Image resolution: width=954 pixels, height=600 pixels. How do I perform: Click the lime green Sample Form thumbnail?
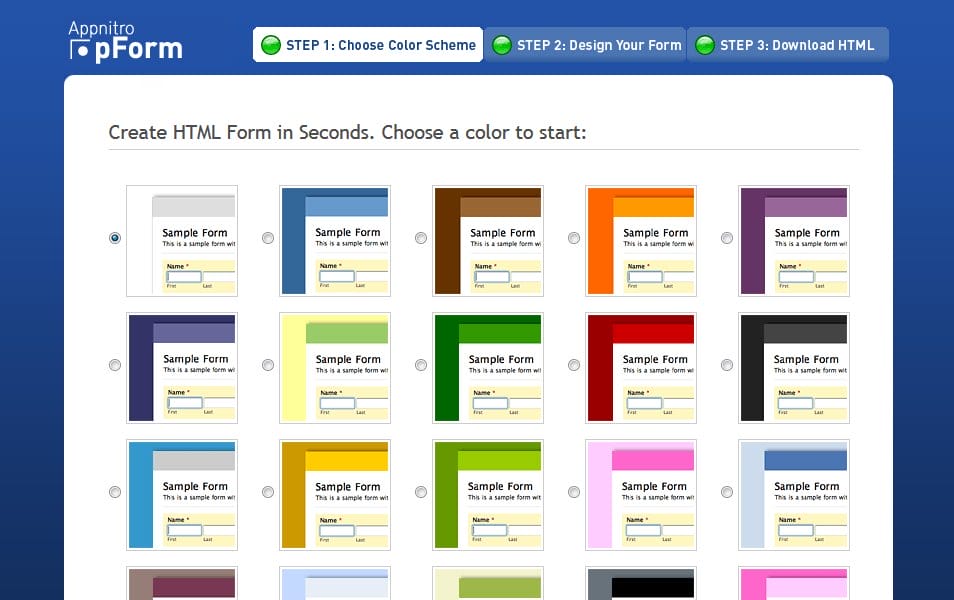point(487,493)
